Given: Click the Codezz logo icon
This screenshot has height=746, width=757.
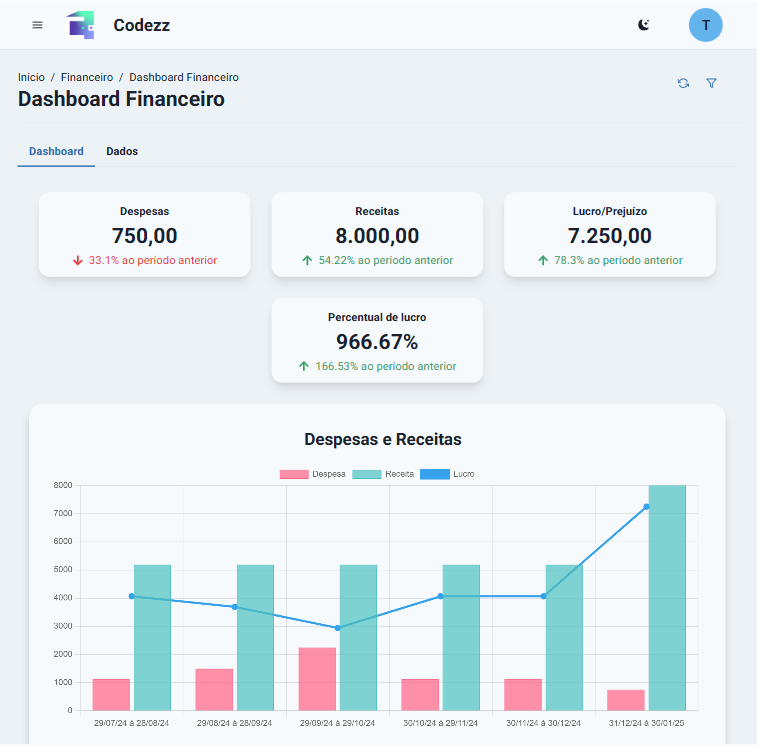Looking at the screenshot, I should [80, 25].
